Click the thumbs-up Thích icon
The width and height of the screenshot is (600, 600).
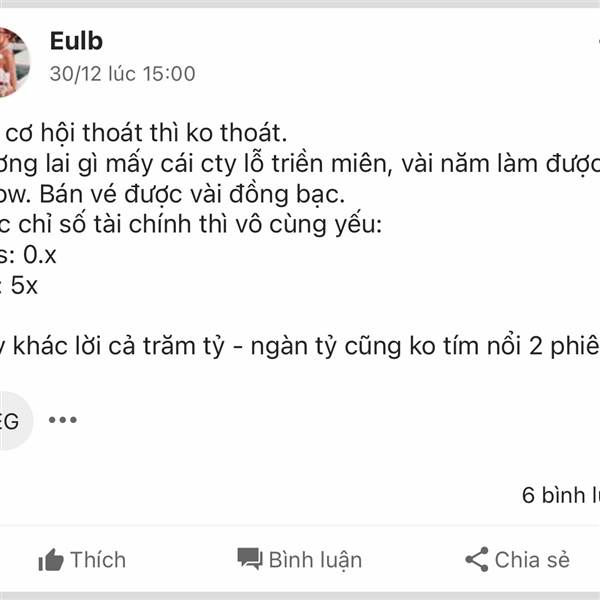pos(51,560)
